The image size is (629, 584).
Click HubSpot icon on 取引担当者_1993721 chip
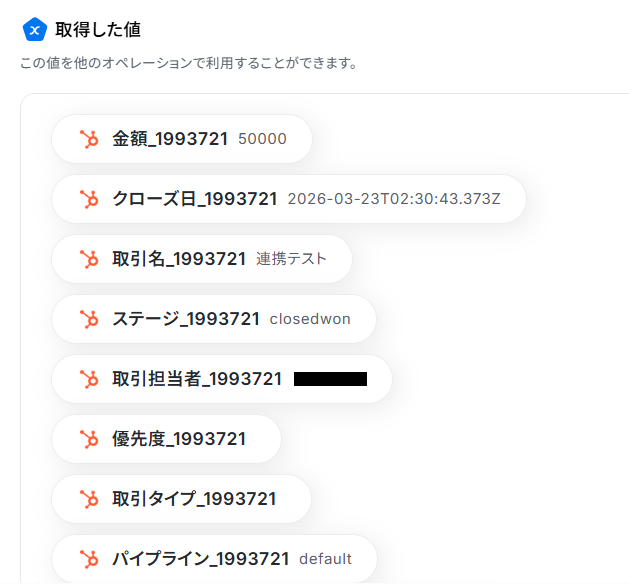coord(89,379)
